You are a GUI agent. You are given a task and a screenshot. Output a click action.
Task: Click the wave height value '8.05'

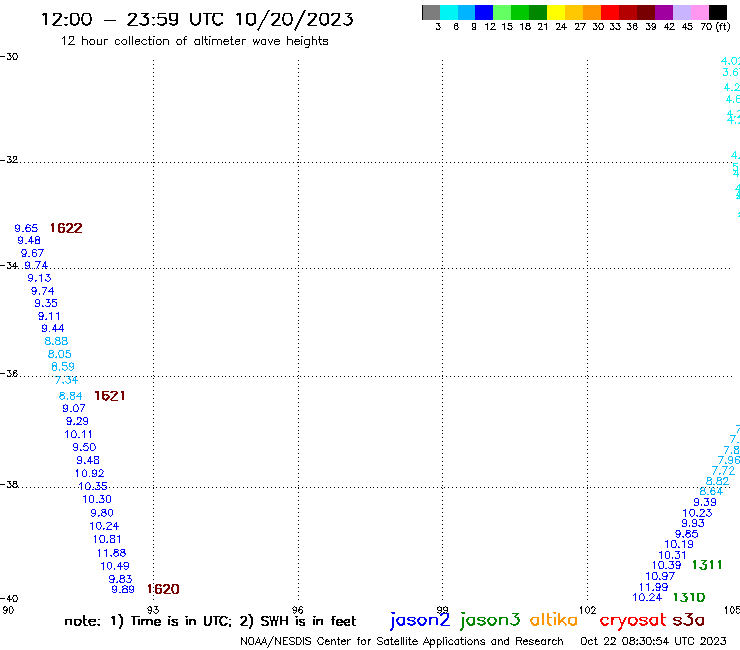[59, 354]
